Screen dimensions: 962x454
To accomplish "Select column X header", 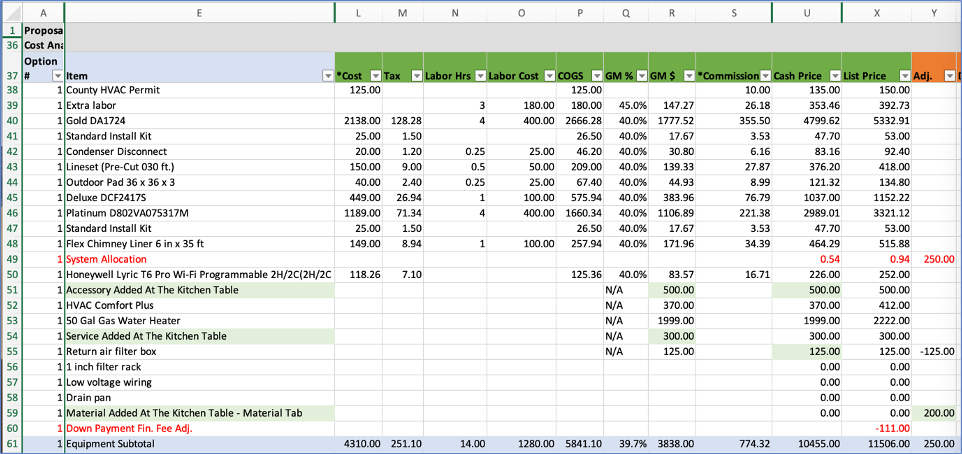I will (877, 12).
